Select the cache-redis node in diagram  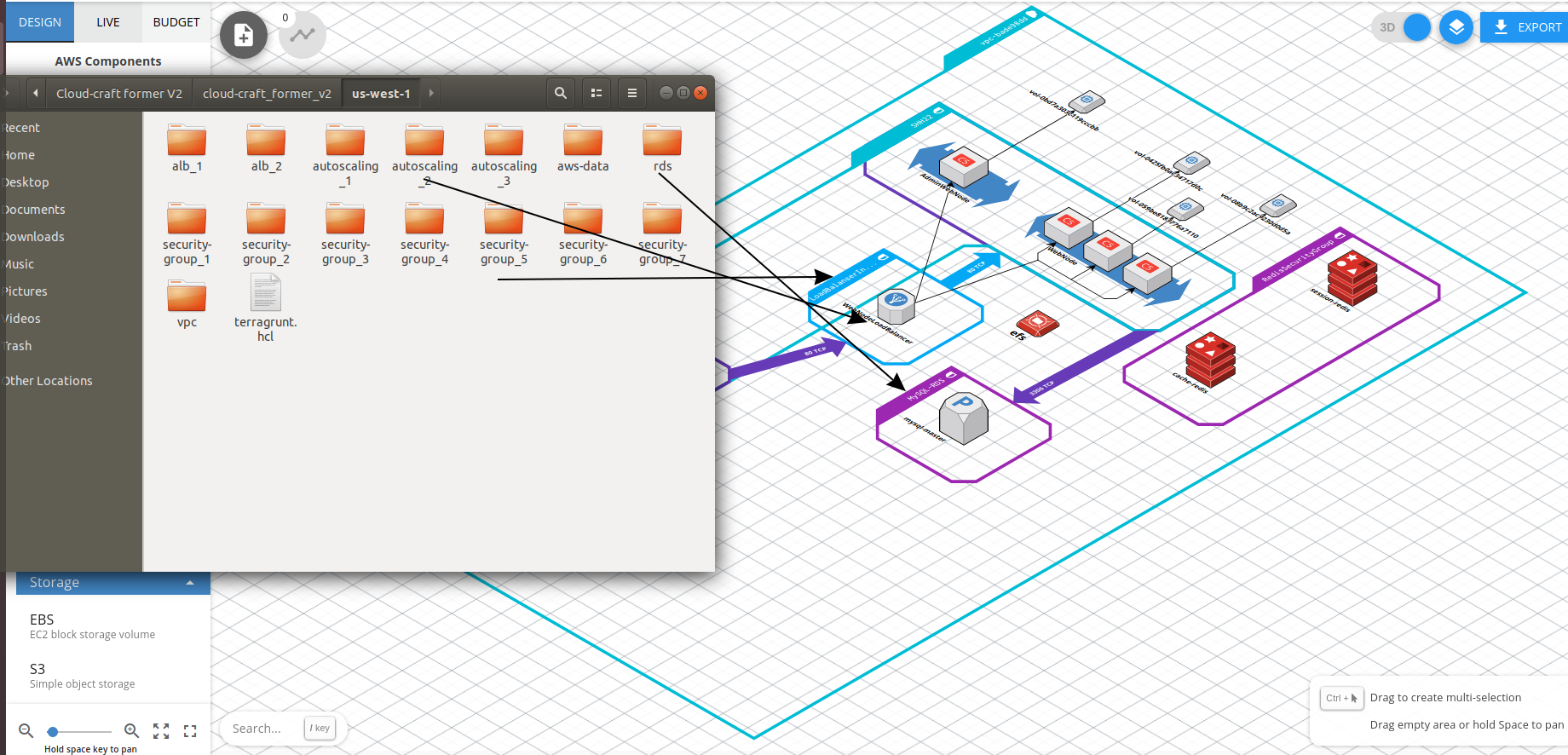pyautogui.click(x=1210, y=360)
